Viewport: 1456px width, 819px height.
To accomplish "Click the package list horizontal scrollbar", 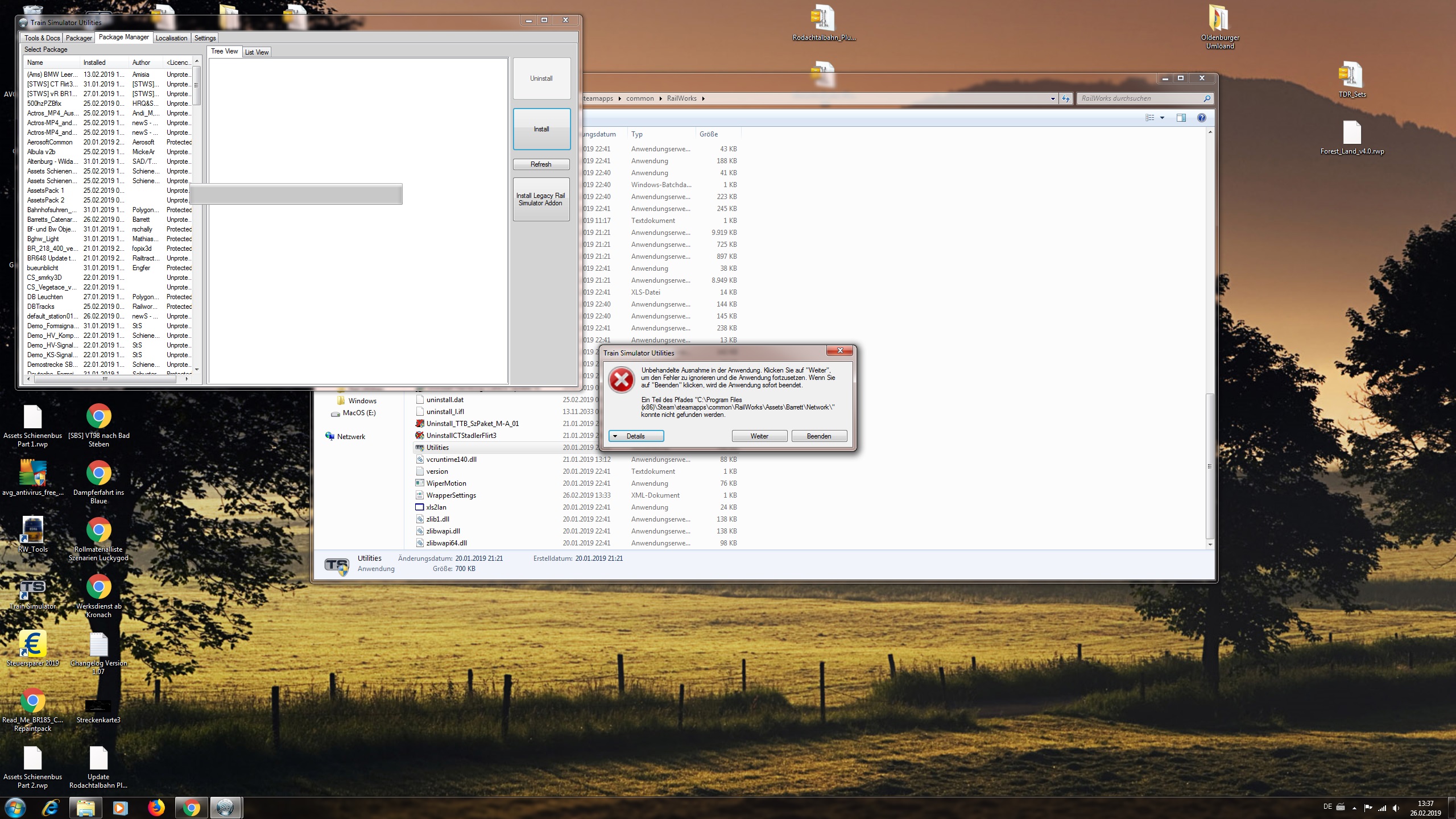I will click(x=105, y=379).
